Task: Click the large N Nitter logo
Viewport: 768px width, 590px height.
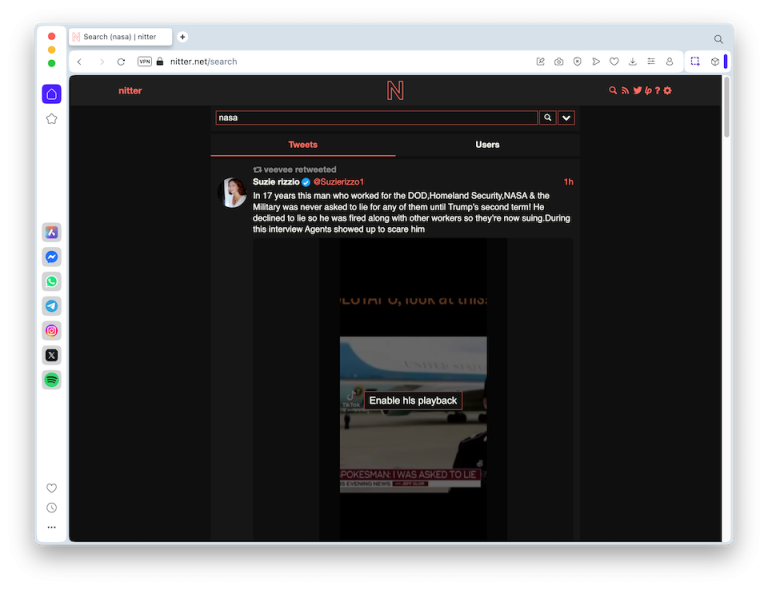Action: 395,91
